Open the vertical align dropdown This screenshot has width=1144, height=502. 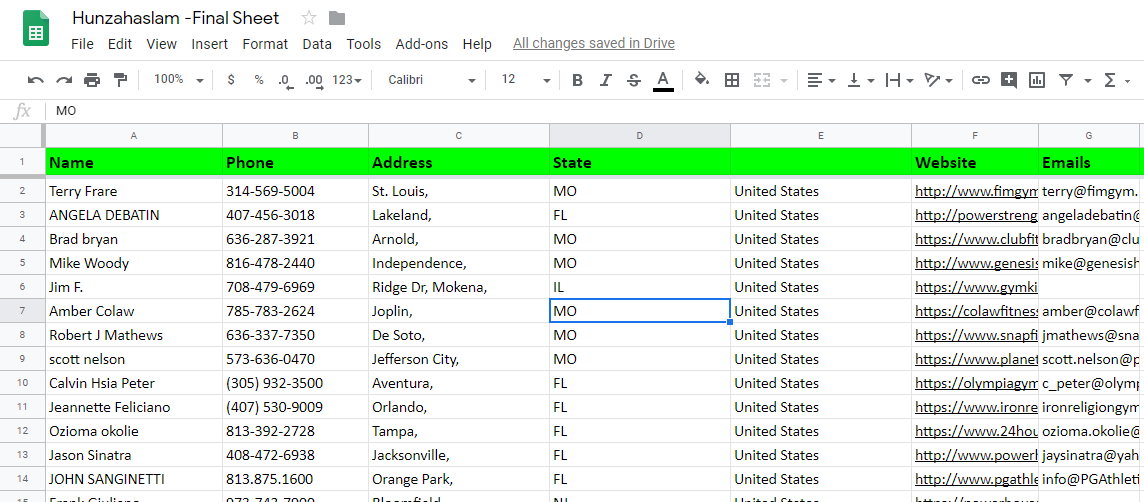[x=860, y=80]
